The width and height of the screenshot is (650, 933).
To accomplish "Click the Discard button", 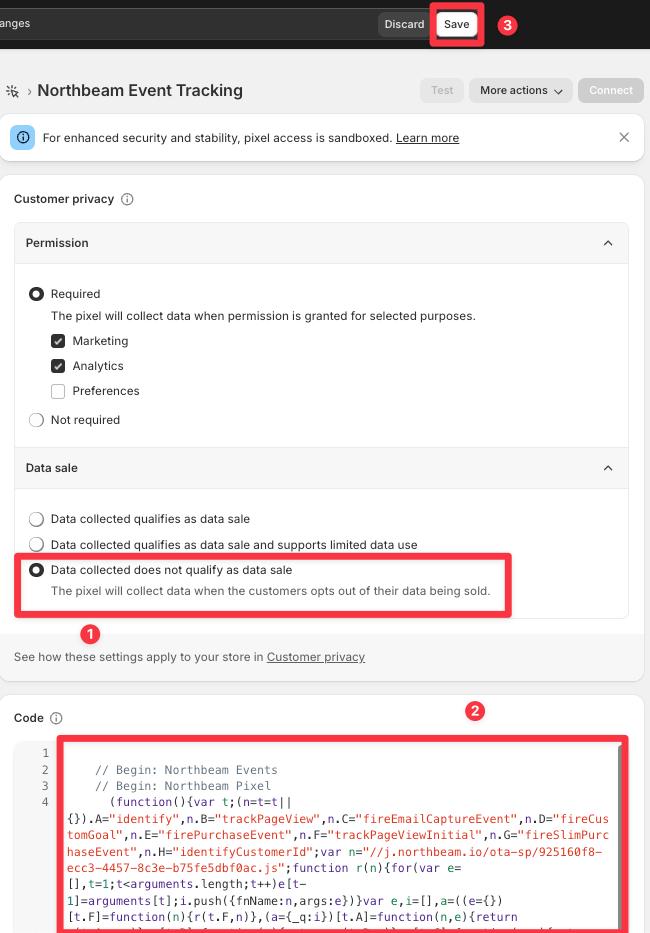I will (x=404, y=24).
